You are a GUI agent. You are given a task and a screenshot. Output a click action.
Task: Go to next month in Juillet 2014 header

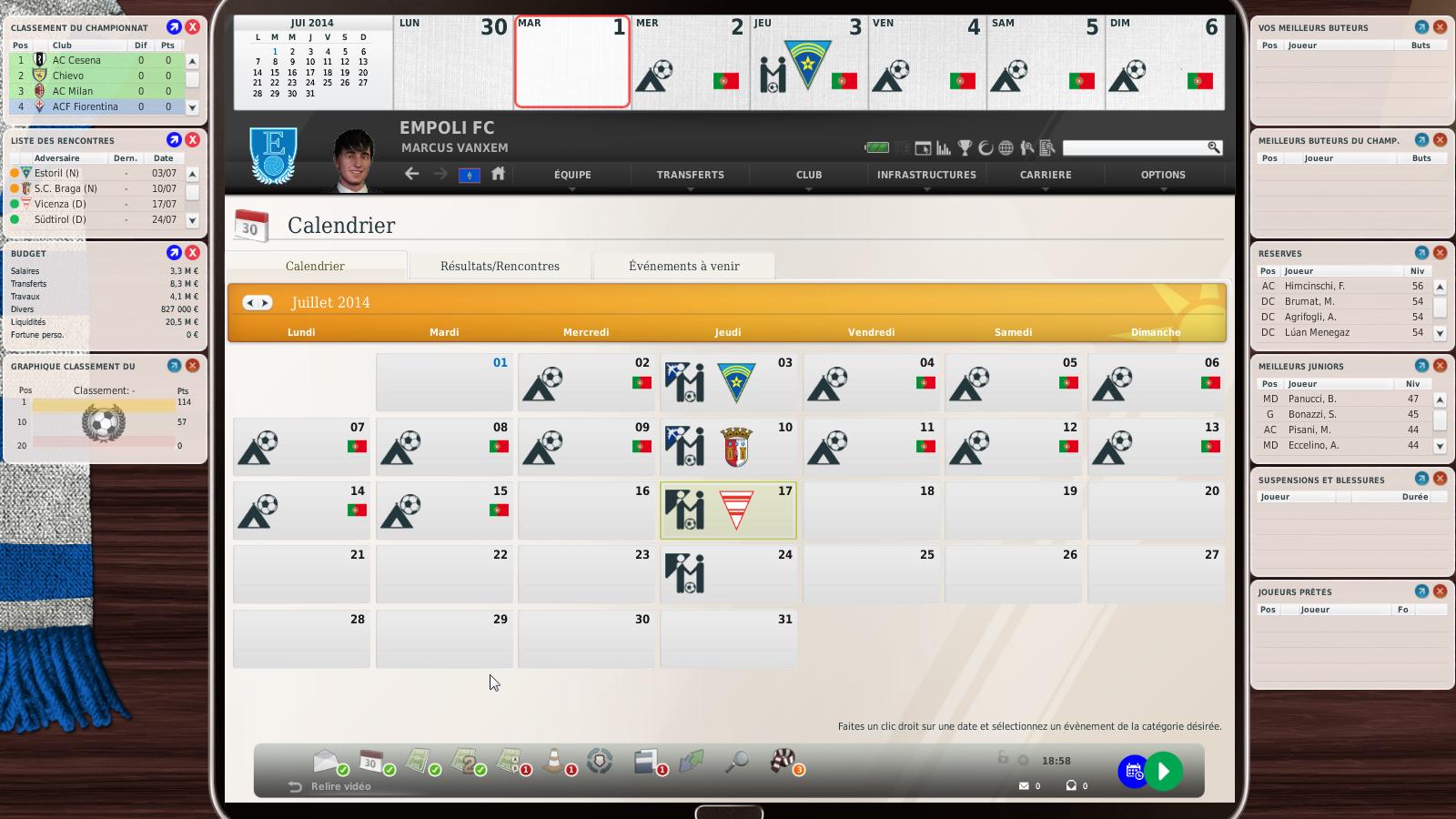(x=265, y=302)
